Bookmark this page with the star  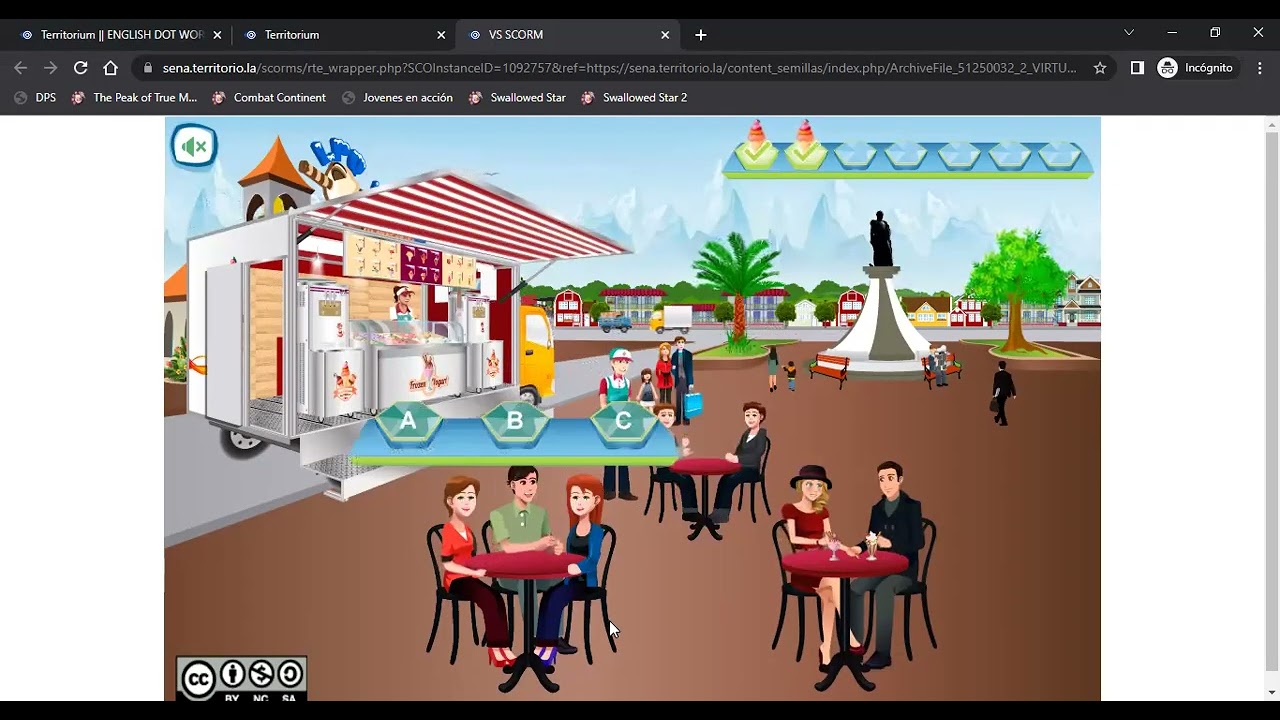pyautogui.click(x=1100, y=68)
